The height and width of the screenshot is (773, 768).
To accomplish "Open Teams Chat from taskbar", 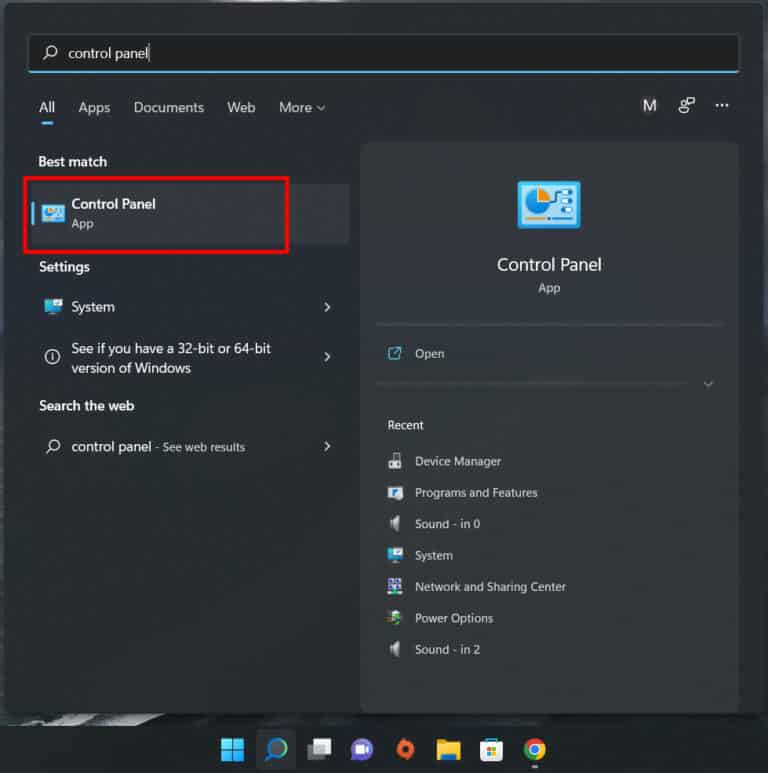I will pyautogui.click(x=362, y=749).
